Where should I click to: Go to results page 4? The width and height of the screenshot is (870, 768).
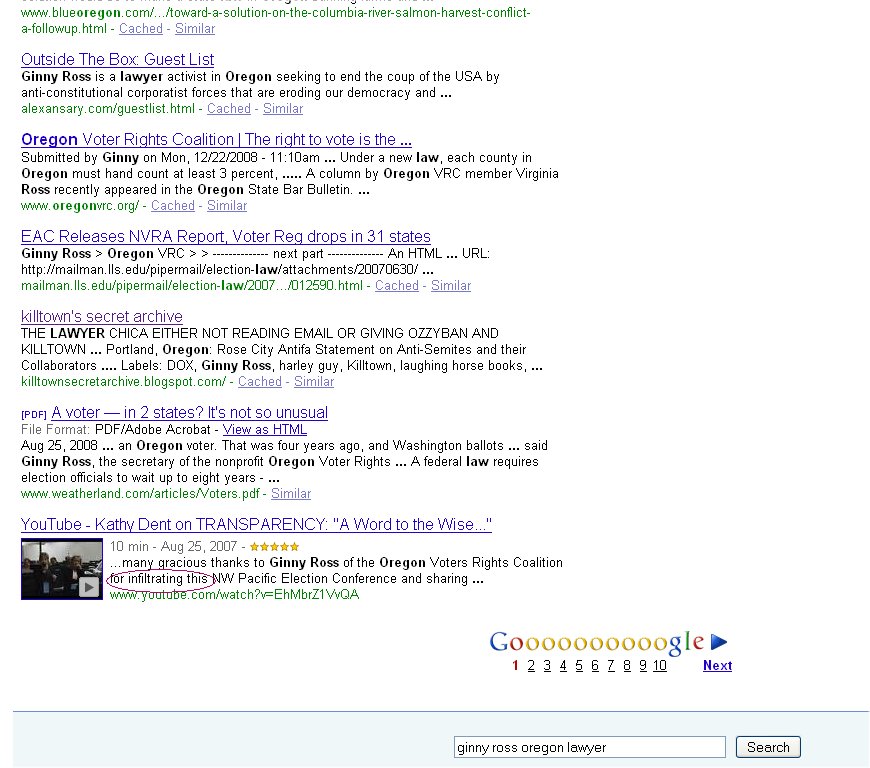point(563,665)
